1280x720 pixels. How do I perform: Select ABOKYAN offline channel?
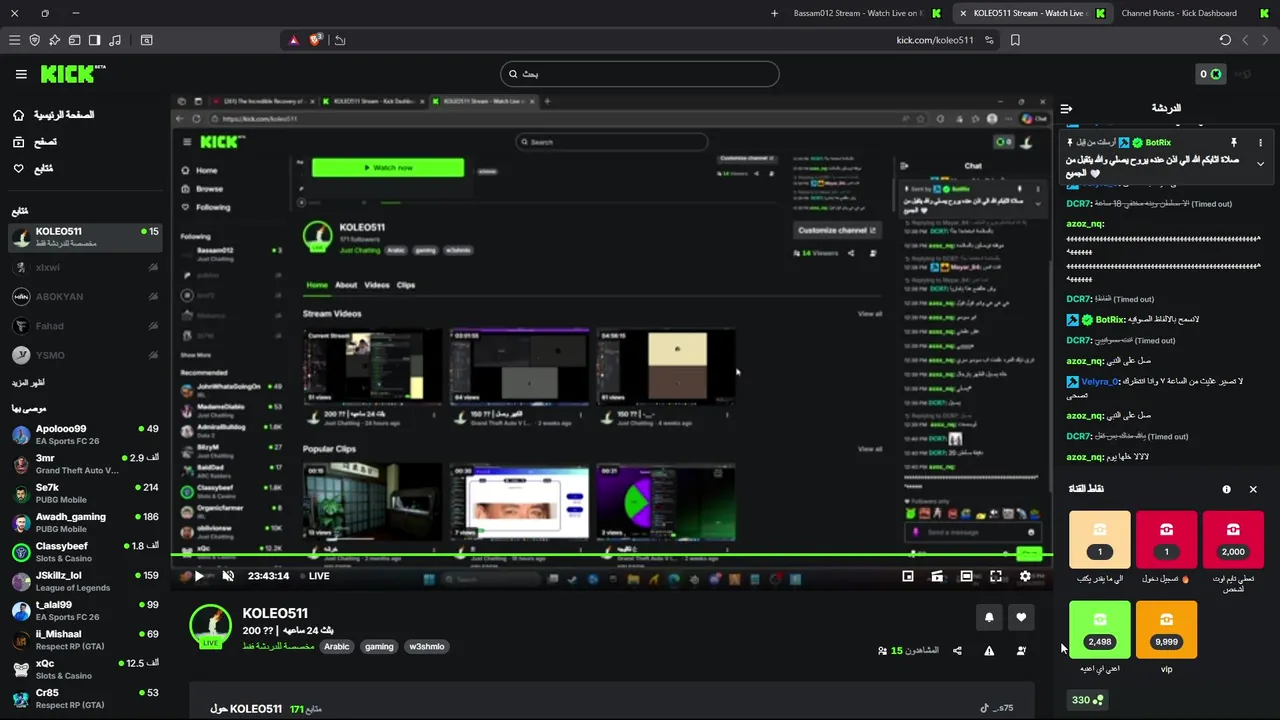coord(85,297)
